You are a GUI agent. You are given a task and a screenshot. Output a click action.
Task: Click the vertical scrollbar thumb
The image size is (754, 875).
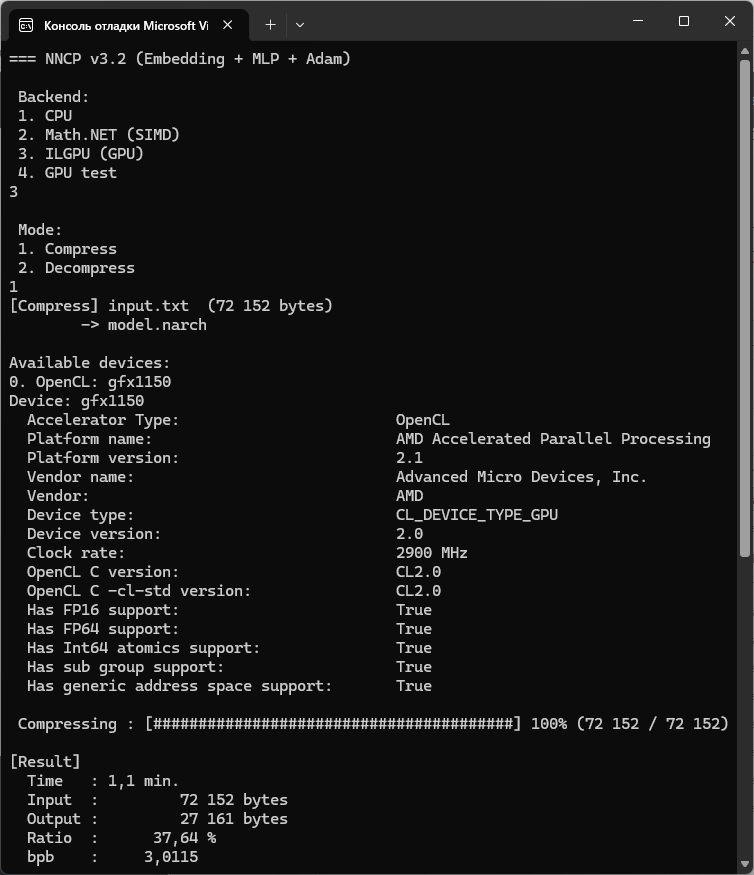pos(745,308)
